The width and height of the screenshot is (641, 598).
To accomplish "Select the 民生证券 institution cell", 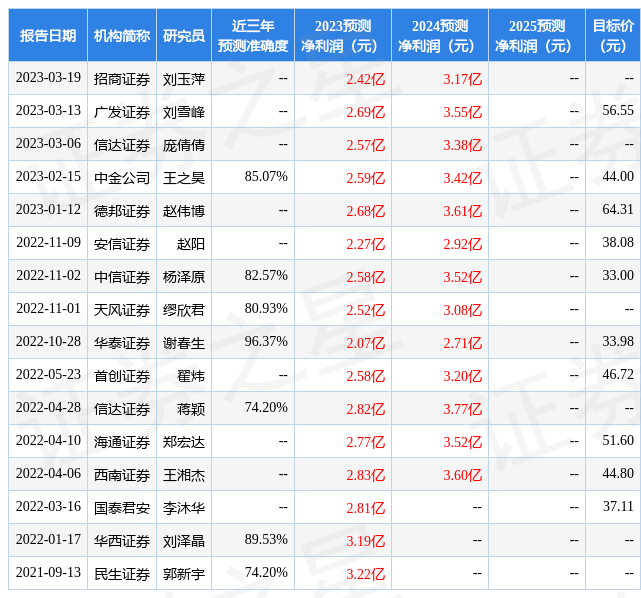I will pyautogui.click(x=122, y=575).
